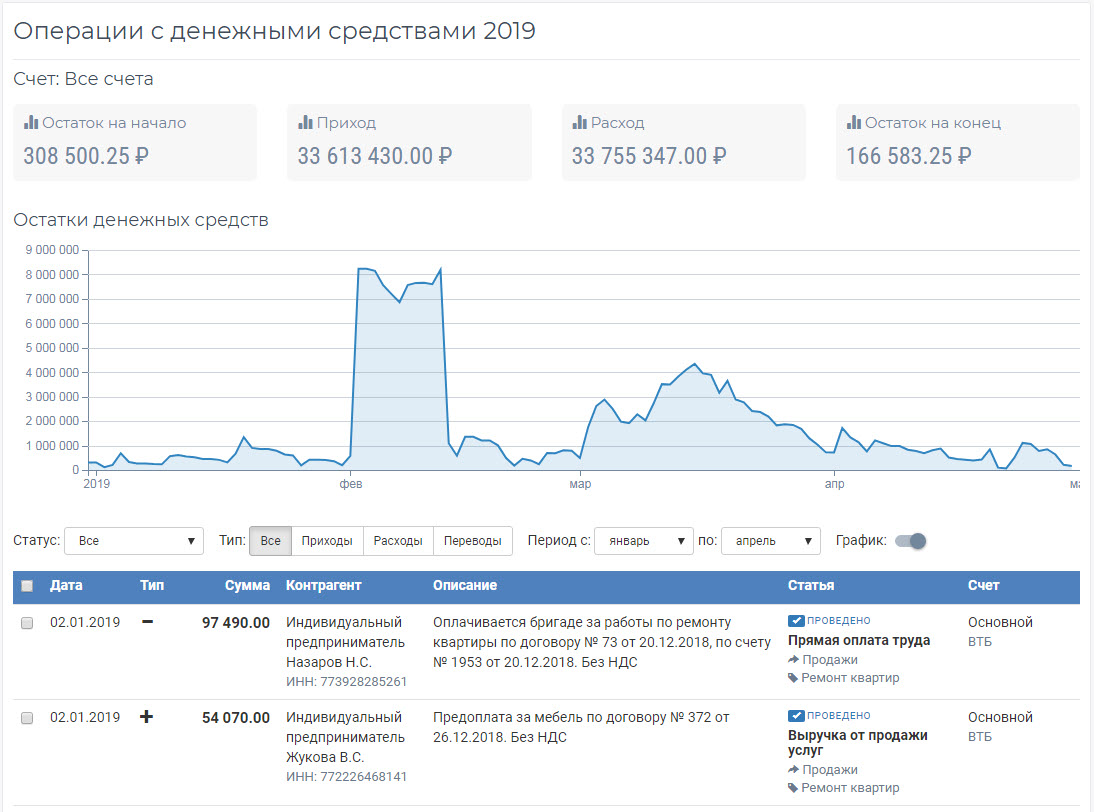Viewport: 1094px width, 812px height.
Task: Click the bar chart icon beside 'Остаток на начало'
Action: [x=31, y=122]
